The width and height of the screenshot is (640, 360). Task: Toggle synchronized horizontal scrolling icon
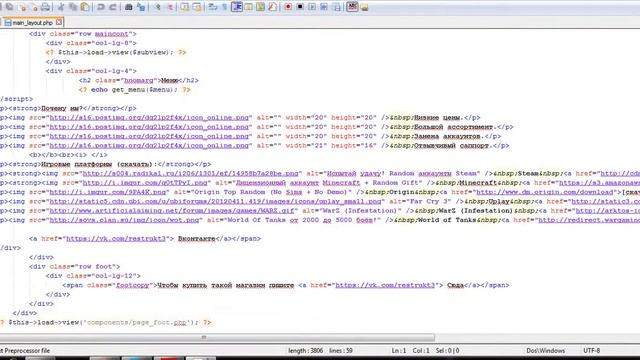click(x=197, y=7)
